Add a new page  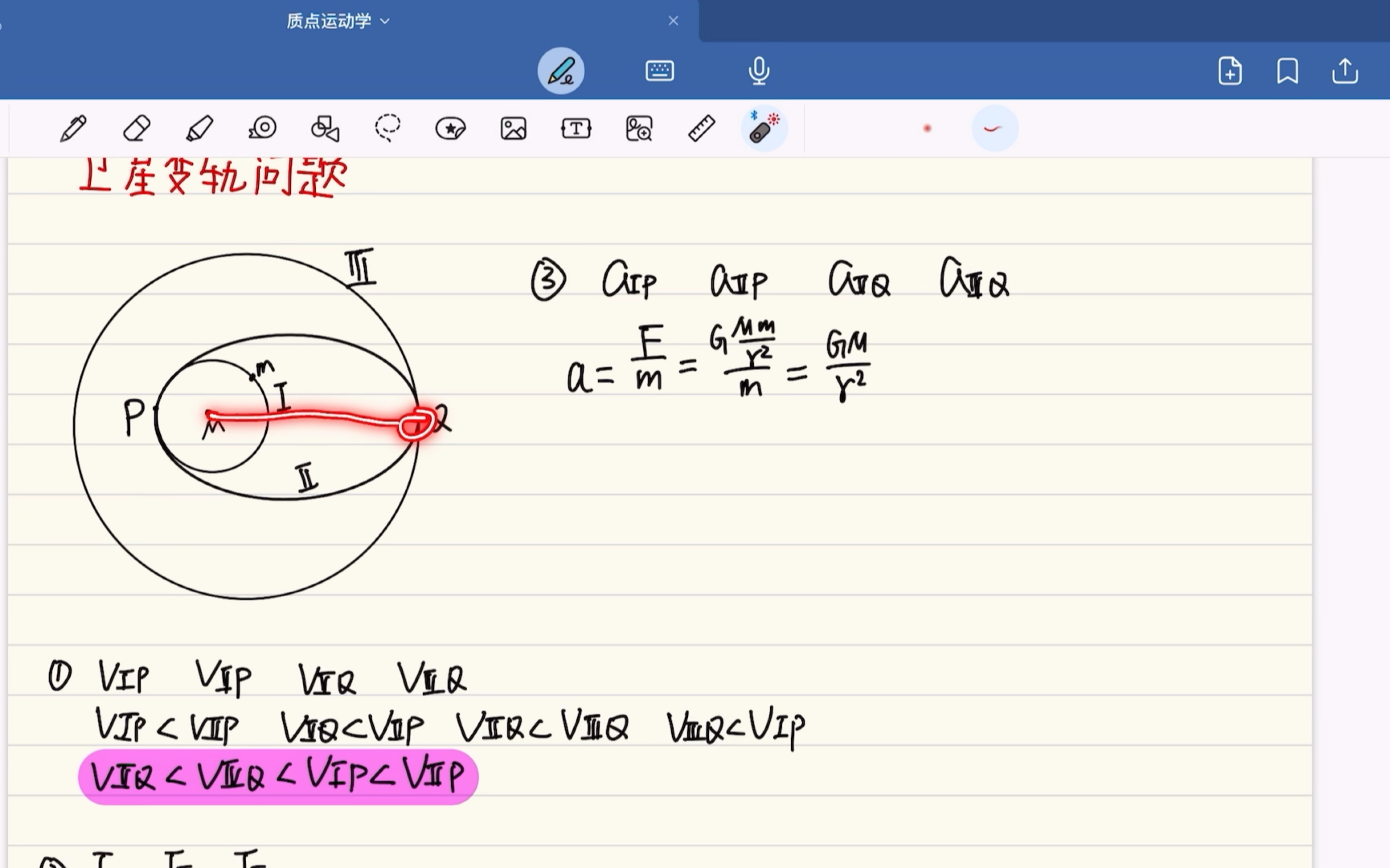(1229, 71)
